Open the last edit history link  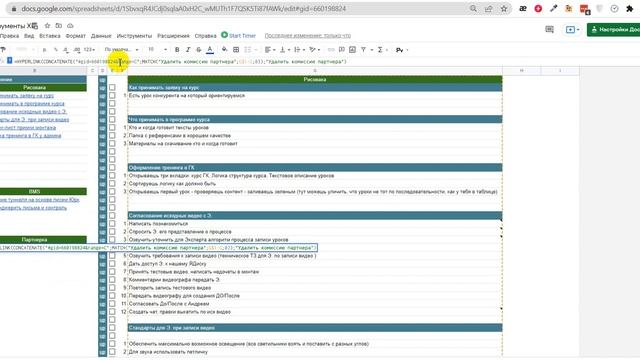308,36
